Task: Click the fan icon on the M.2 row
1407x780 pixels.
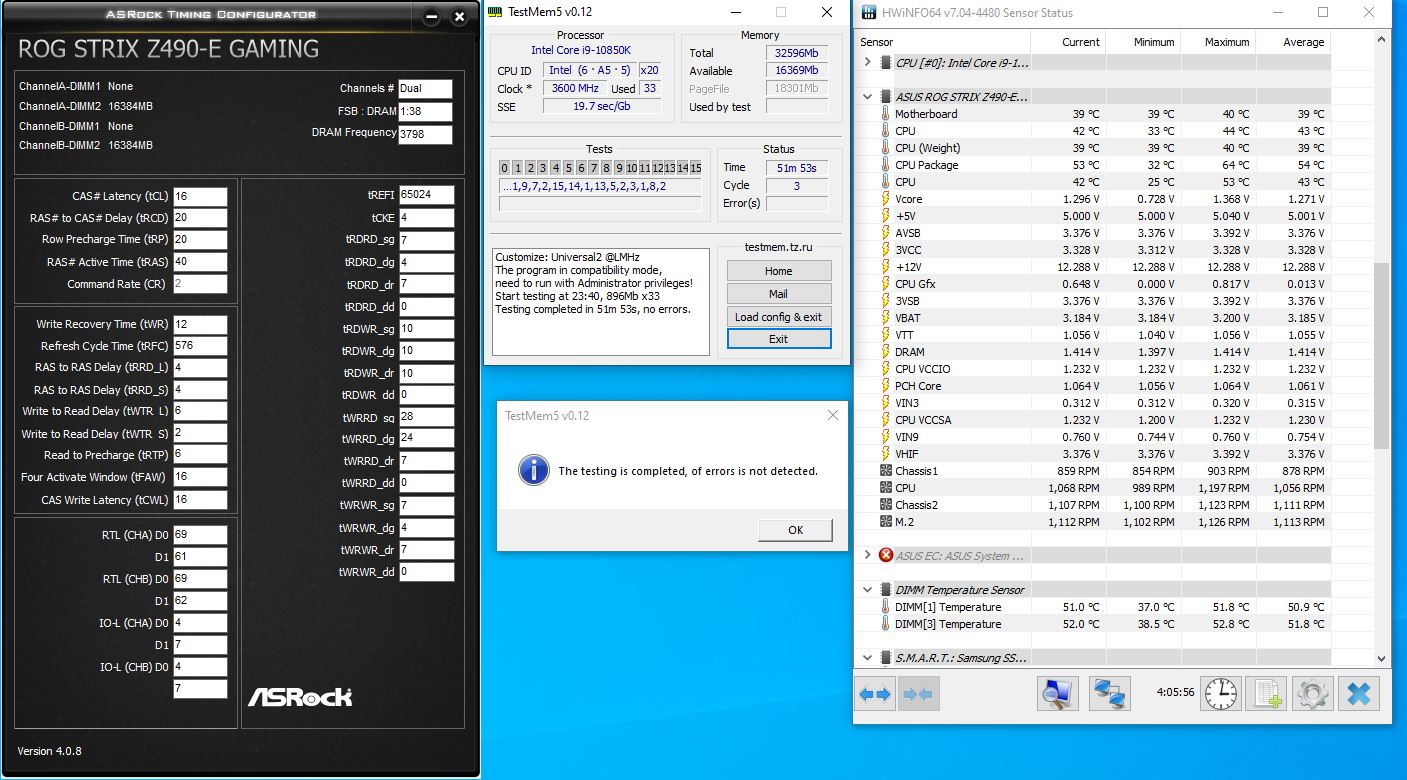Action: click(x=885, y=522)
